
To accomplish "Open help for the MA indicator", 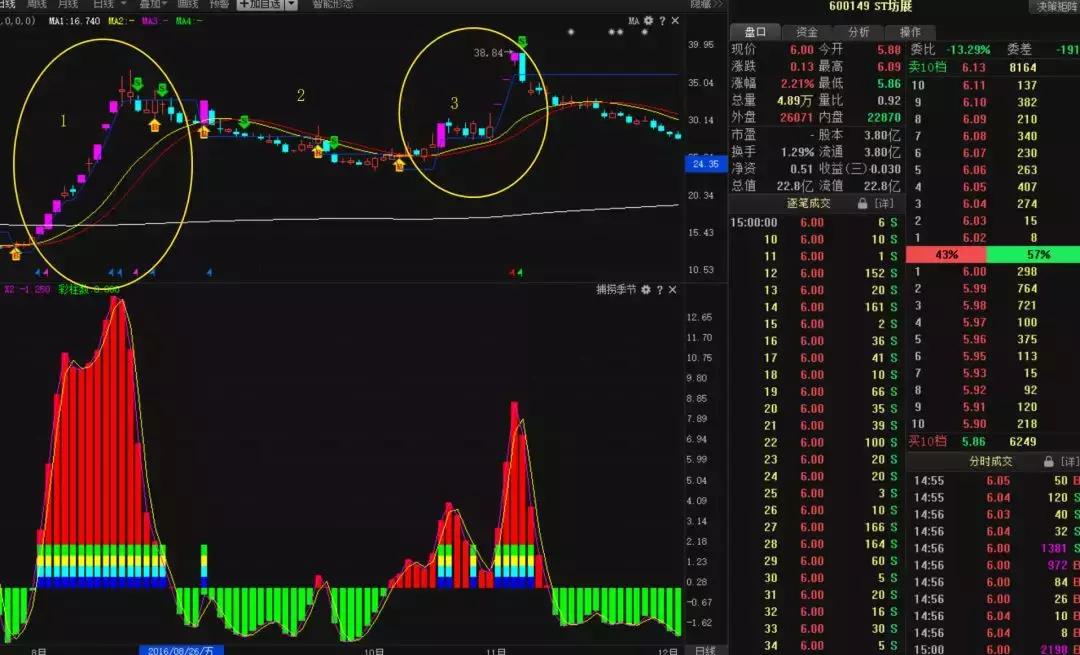I will coord(662,21).
